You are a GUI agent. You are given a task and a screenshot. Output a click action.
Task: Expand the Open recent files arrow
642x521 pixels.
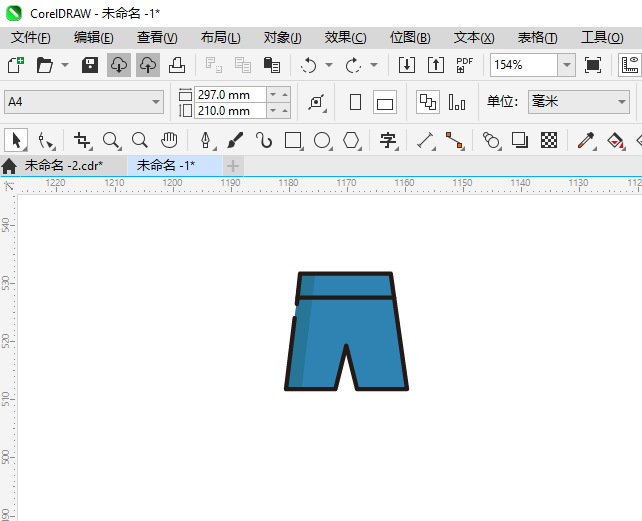tap(65, 65)
